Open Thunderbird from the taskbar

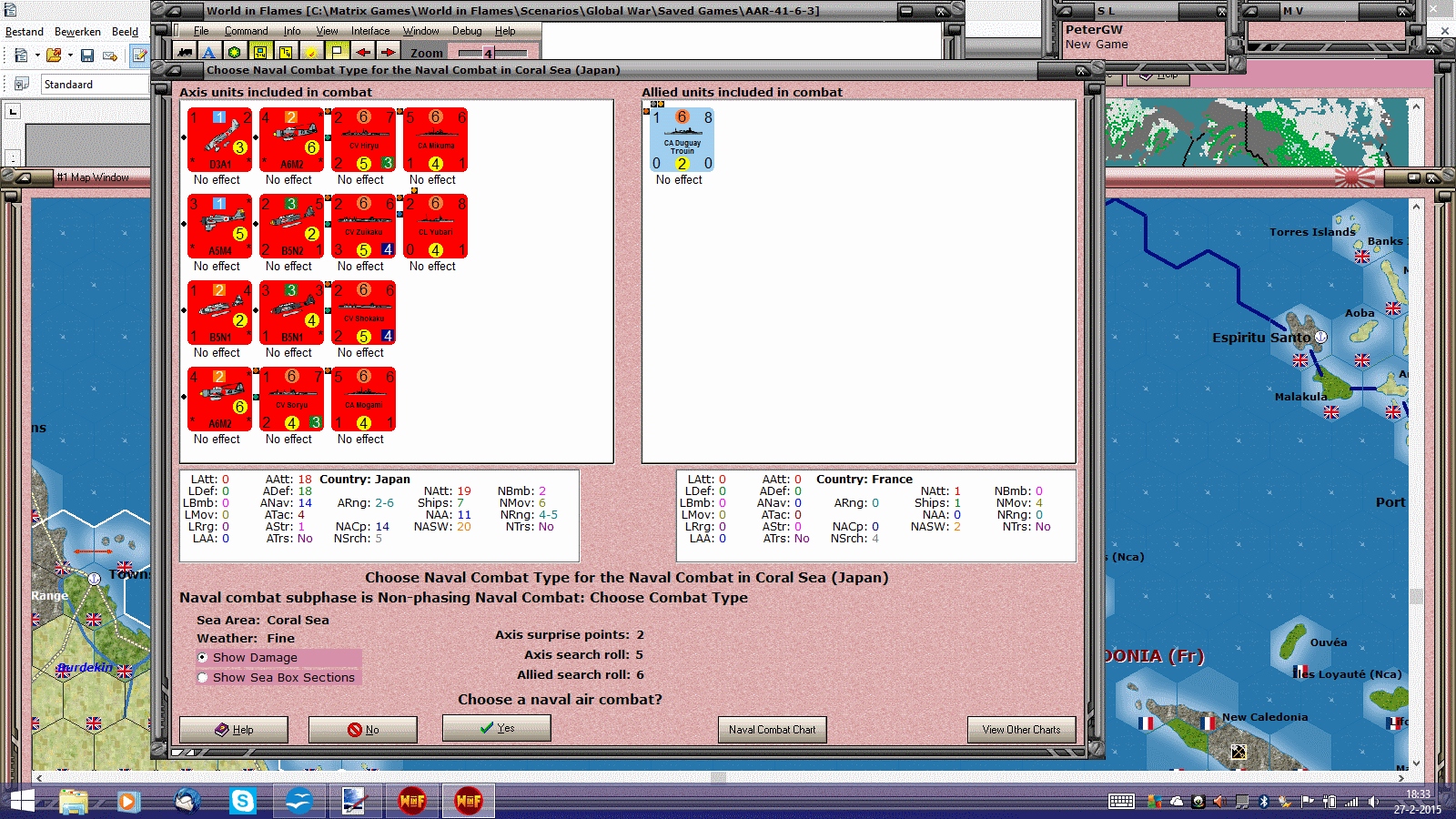click(187, 801)
